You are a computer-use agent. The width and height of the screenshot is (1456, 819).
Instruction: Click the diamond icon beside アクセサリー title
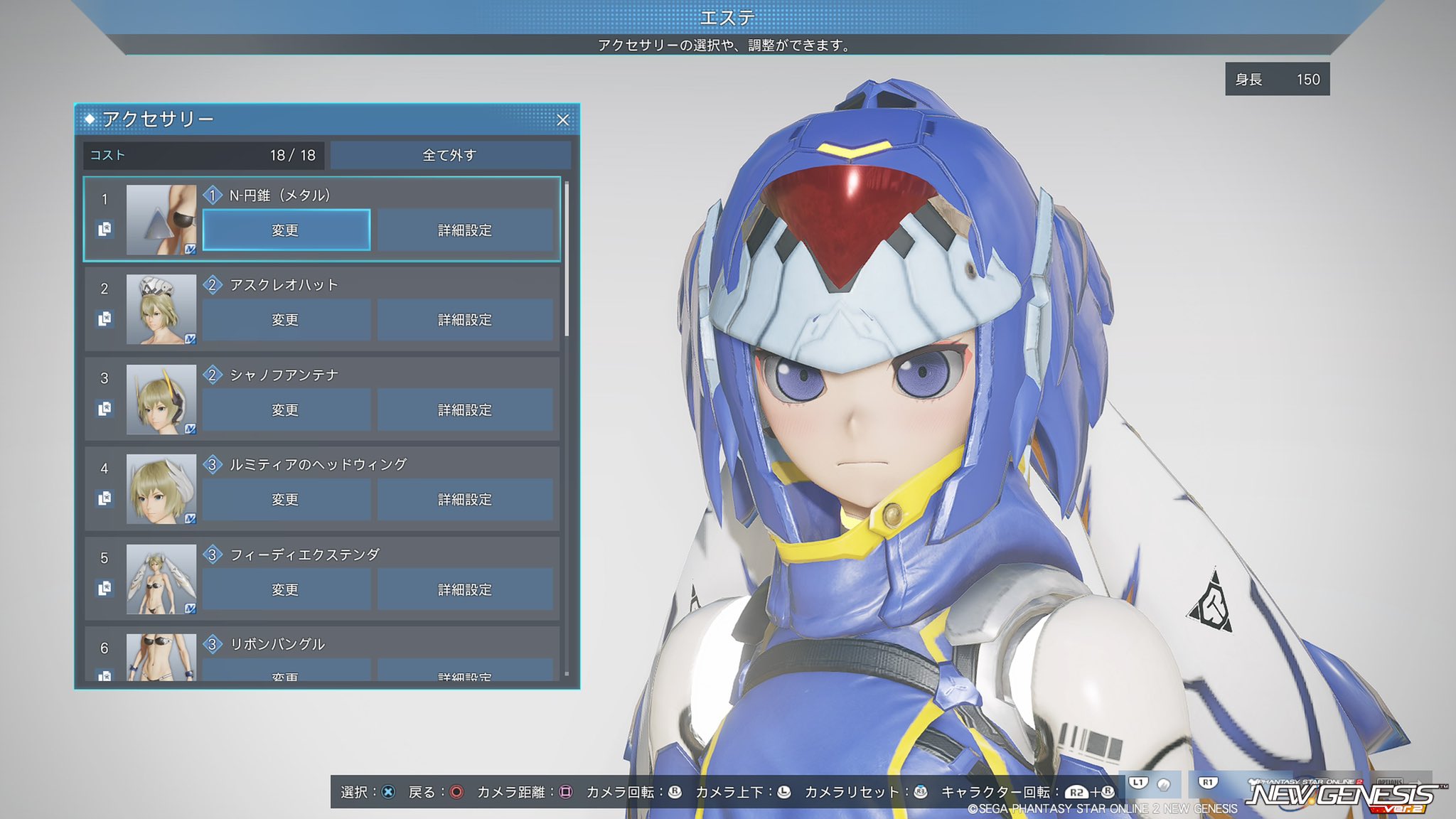90,119
